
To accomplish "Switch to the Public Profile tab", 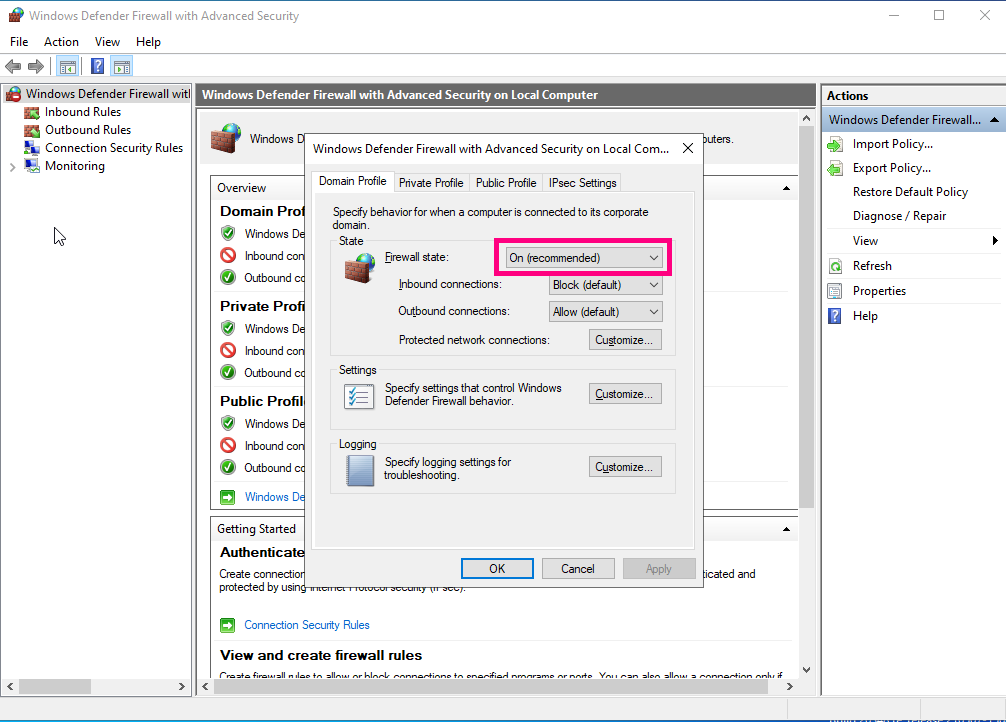I will tap(506, 183).
